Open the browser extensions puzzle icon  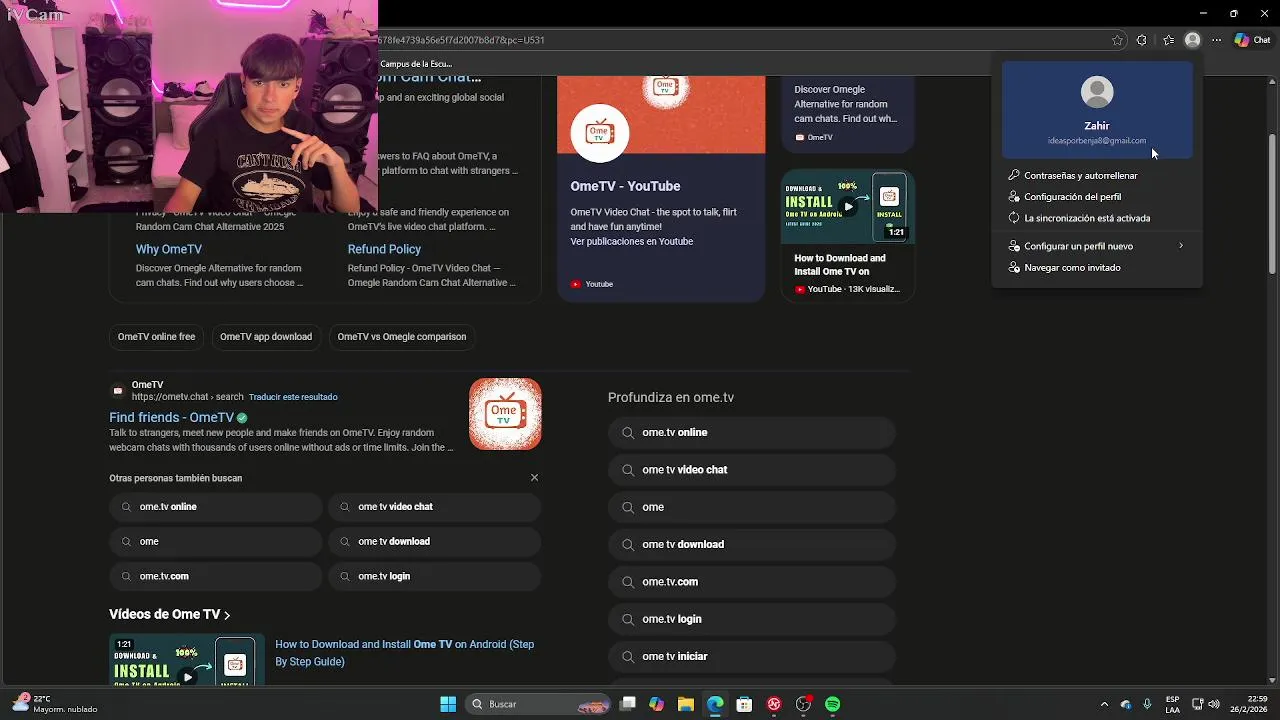(1142, 41)
